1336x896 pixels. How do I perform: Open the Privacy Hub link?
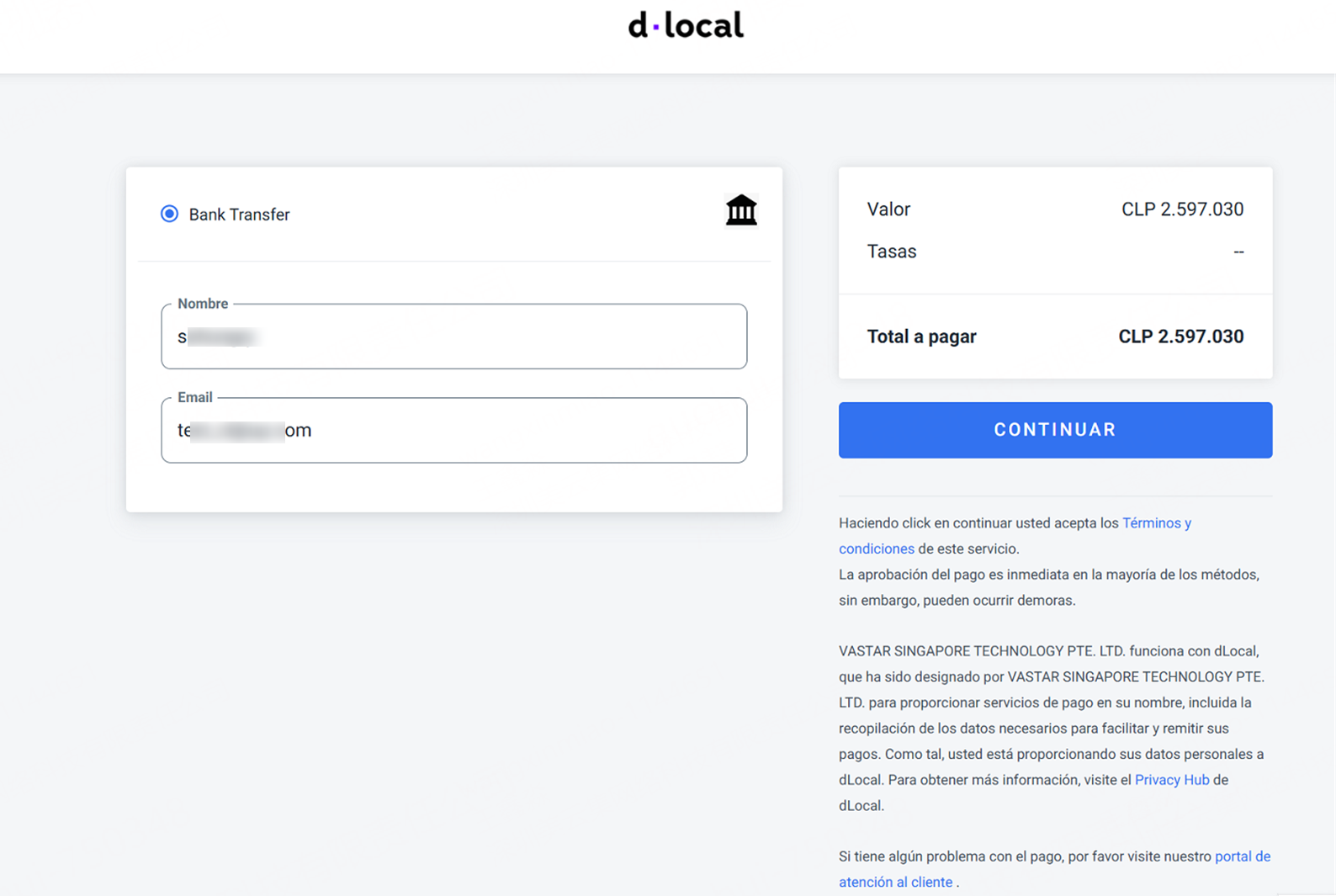(x=1171, y=780)
